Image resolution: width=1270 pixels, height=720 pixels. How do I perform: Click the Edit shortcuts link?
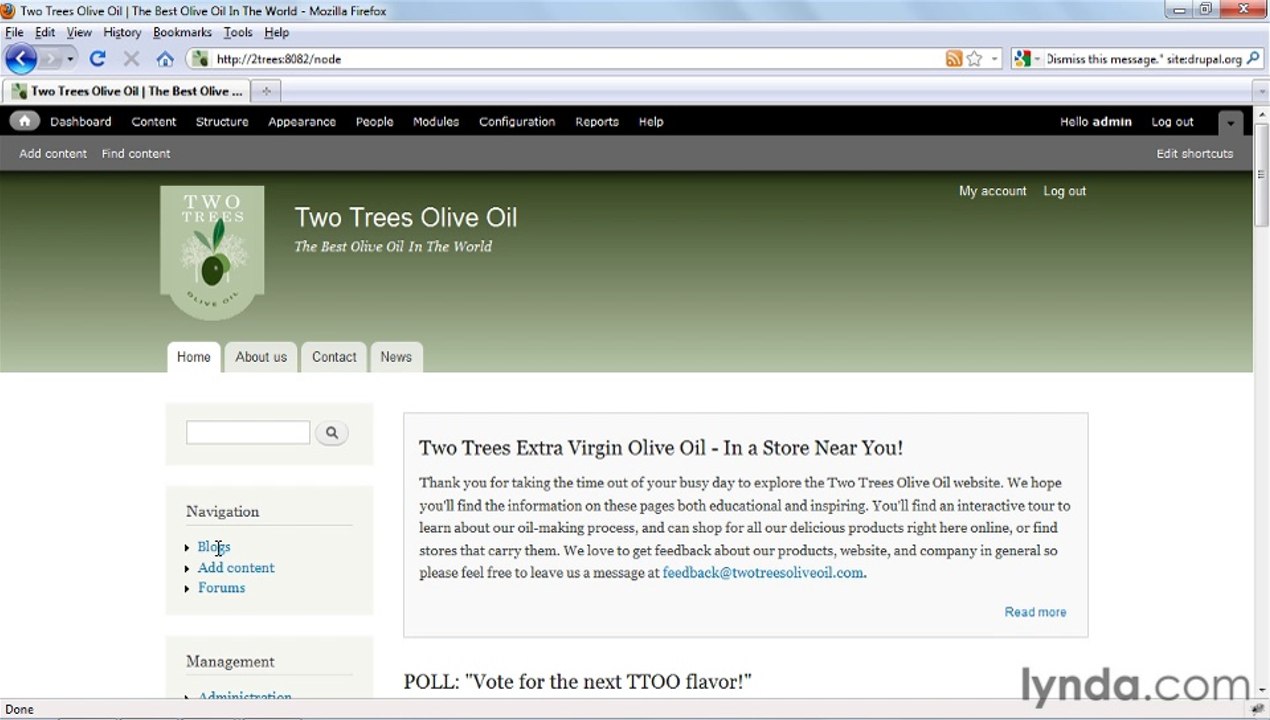tap(1195, 153)
